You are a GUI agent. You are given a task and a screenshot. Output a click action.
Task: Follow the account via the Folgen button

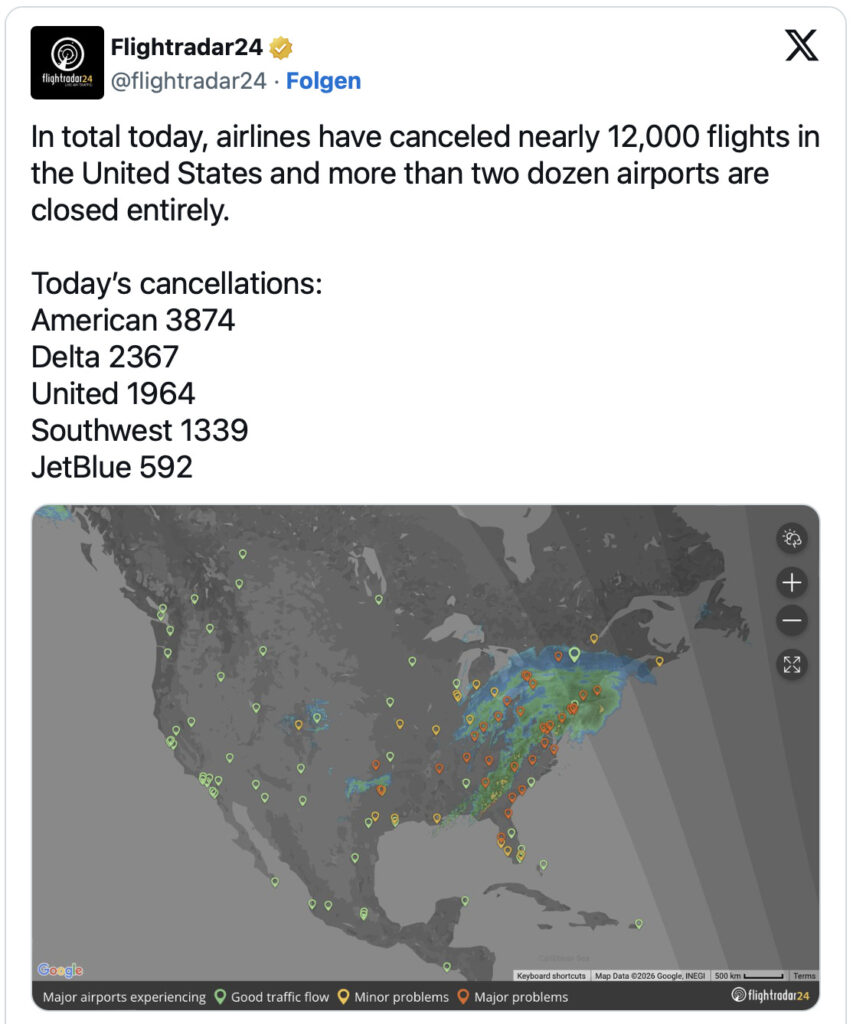tap(323, 81)
